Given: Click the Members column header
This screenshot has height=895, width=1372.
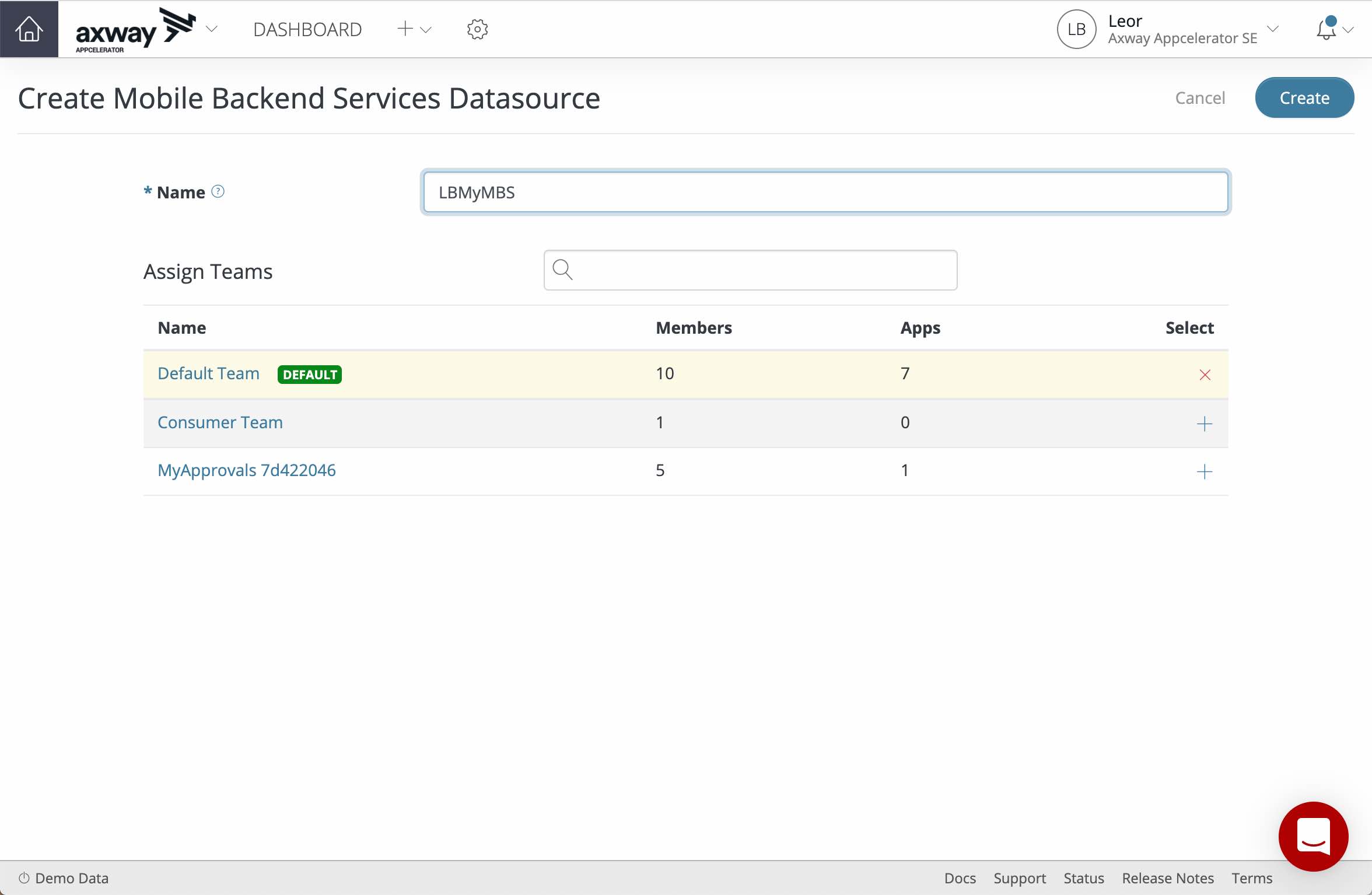Looking at the screenshot, I should (694, 327).
